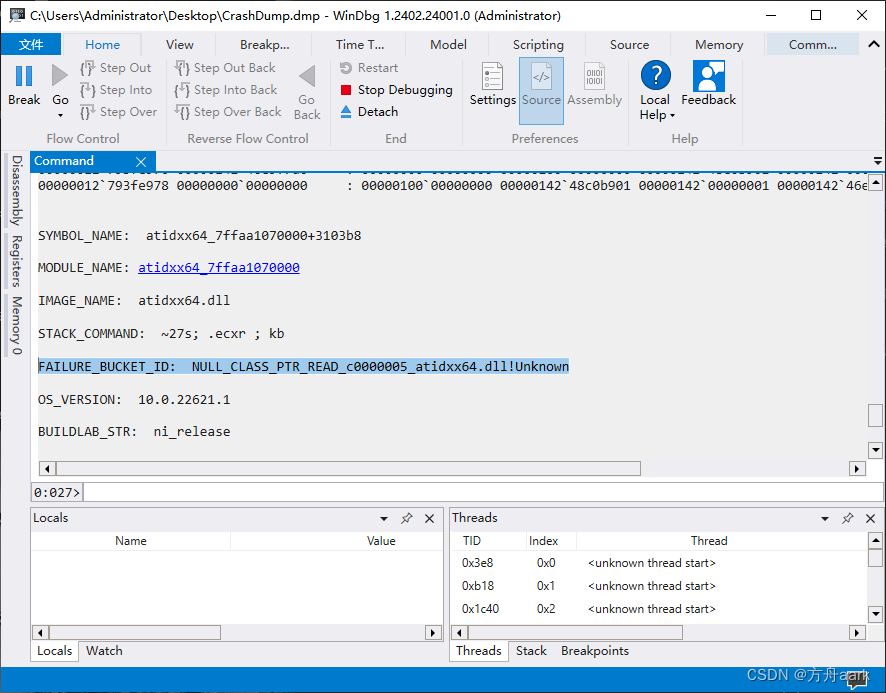The image size is (886, 693).
Task: Open Local Help dropdown
Action: pyautogui.click(x=656, y=90)
